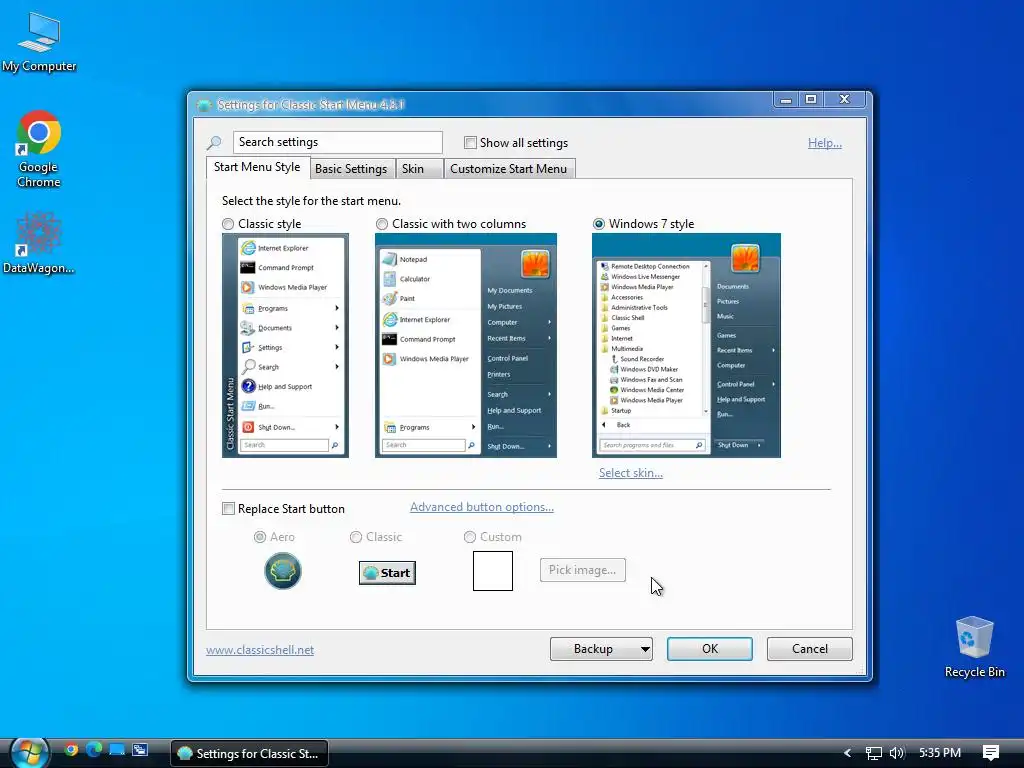
Task: Open the notification center icon
Action: point(991,753)
